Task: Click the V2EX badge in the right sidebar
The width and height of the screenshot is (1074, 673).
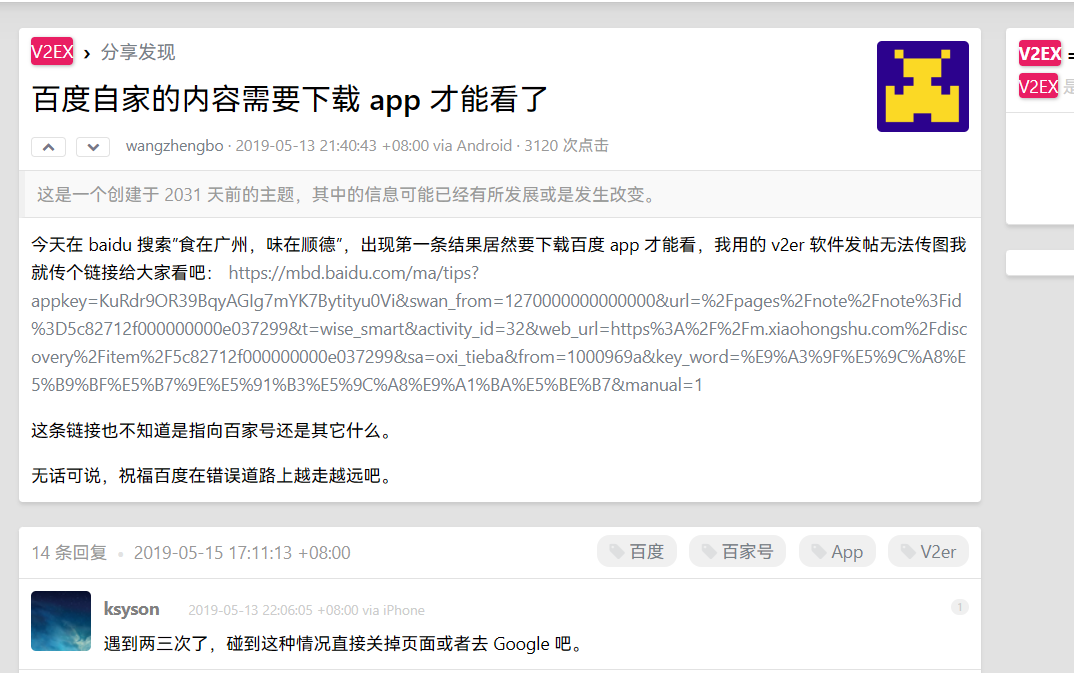Action: point(1039,52)
